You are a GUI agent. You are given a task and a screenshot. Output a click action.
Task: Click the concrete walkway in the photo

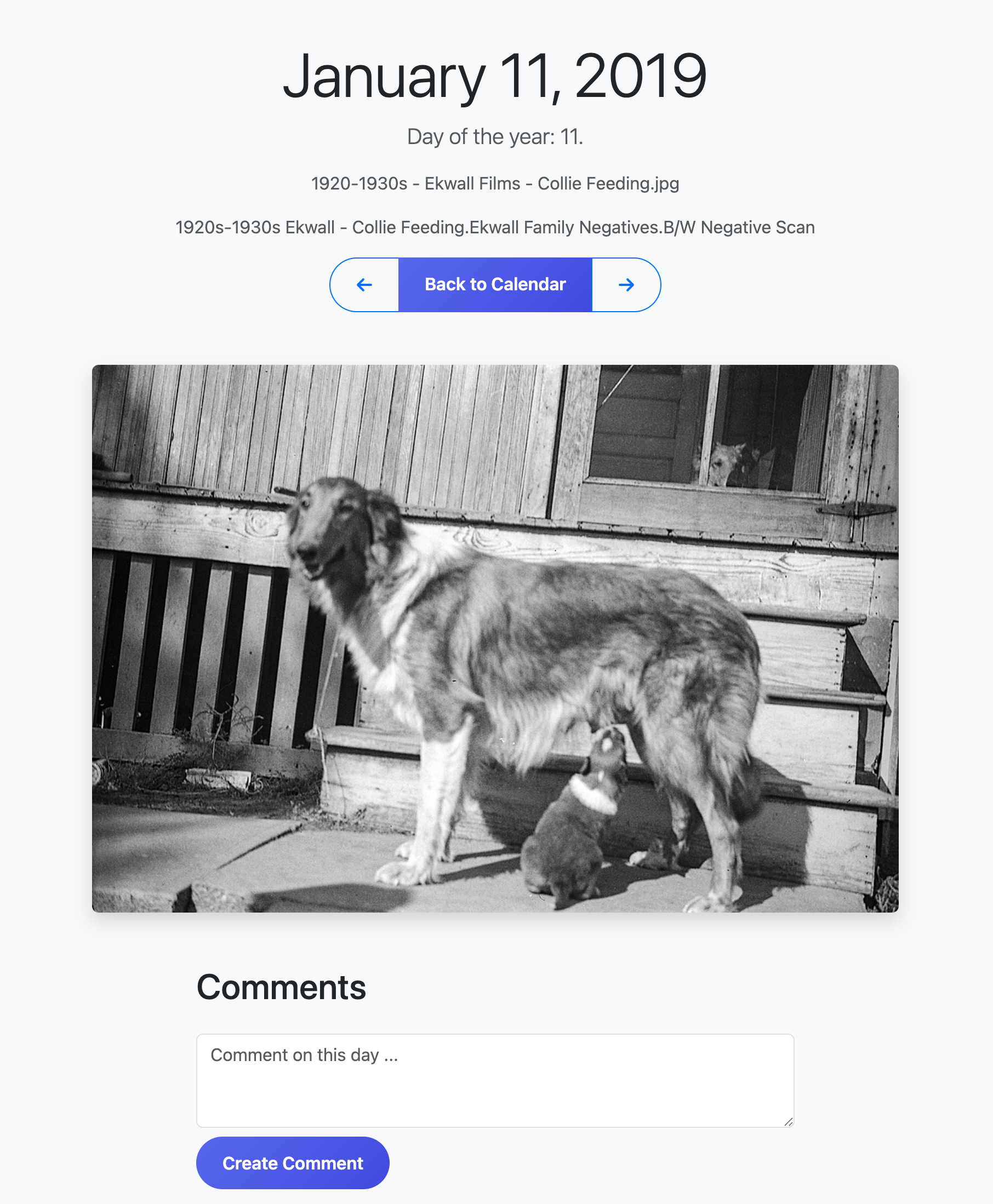tap(286, 858)
